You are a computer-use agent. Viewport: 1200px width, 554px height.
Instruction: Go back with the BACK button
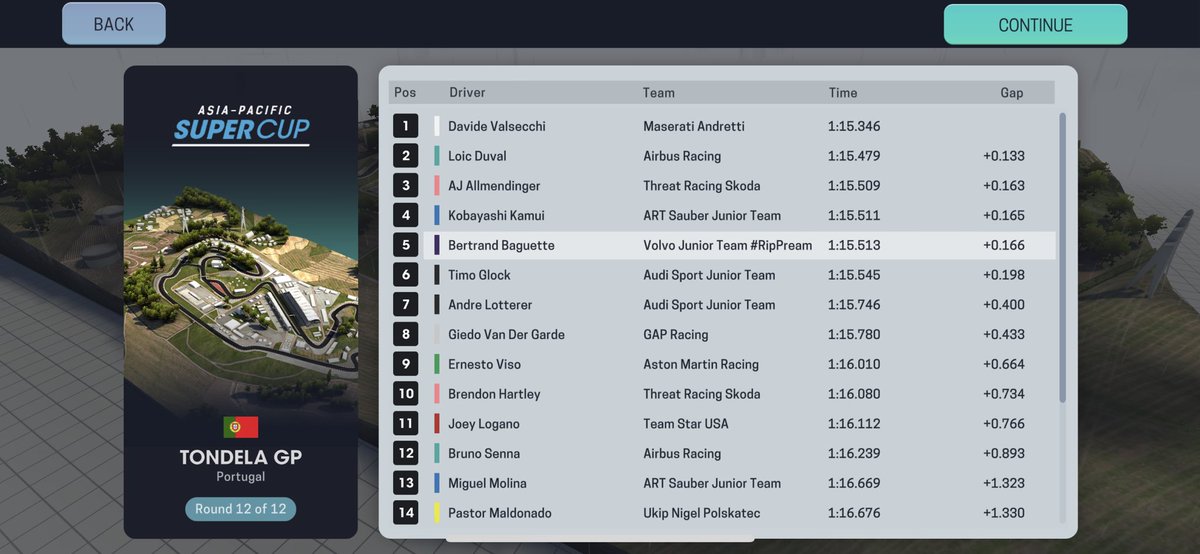114,24
